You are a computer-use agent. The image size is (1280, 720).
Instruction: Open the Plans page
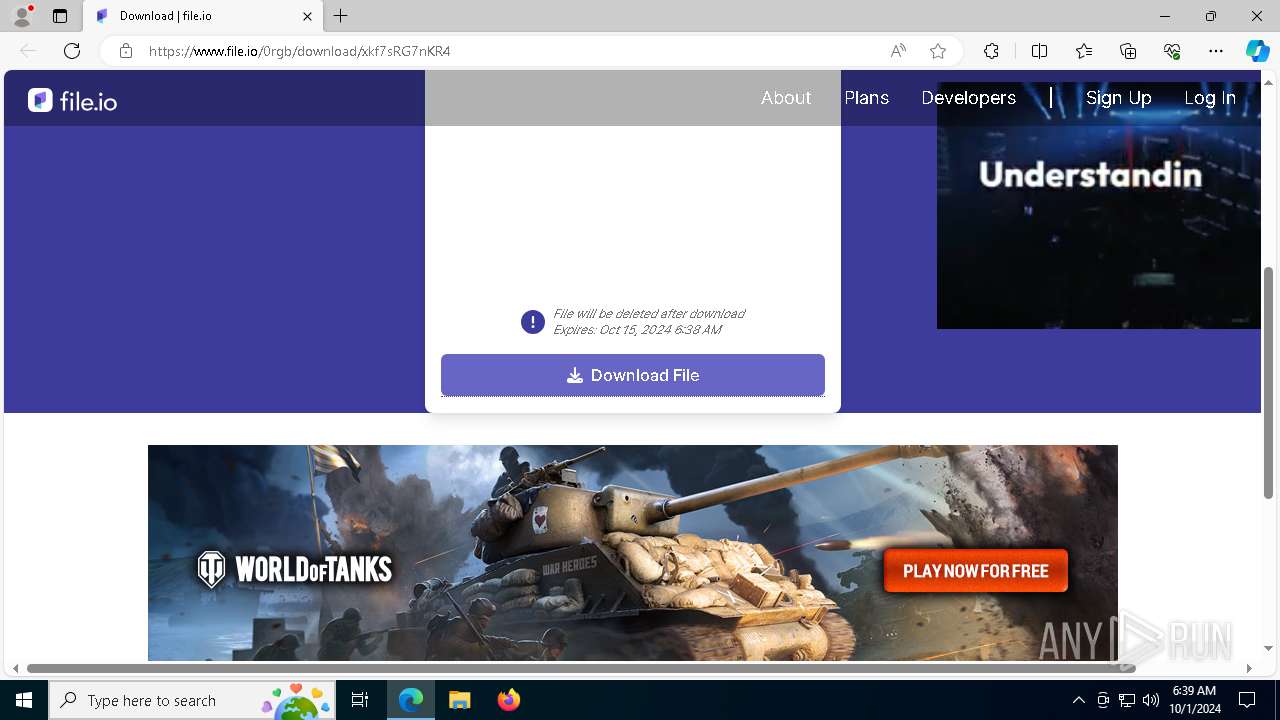pyautogui.click(x=867, y=98)
